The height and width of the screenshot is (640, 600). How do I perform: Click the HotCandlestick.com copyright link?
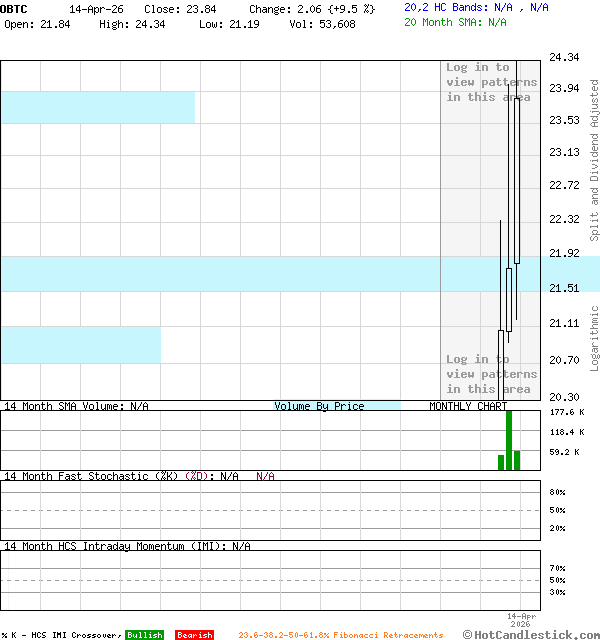[x=531, y=634]
